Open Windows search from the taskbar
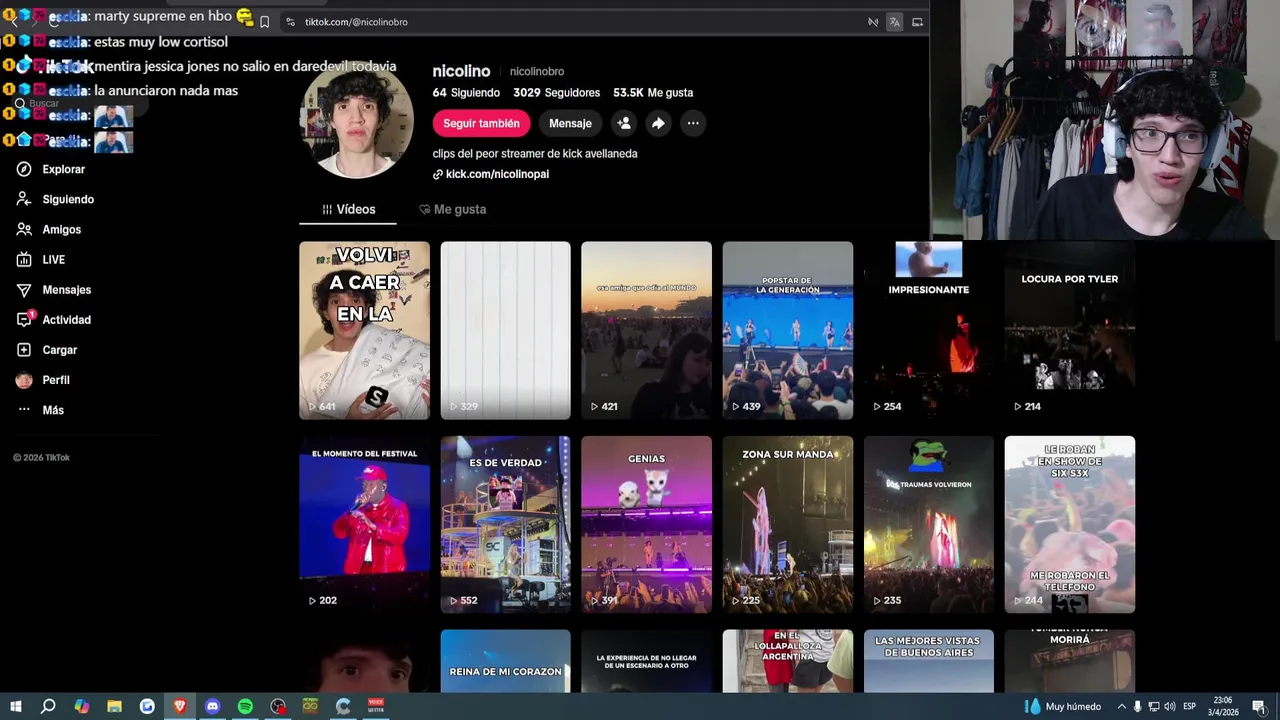 coord(47,706)
